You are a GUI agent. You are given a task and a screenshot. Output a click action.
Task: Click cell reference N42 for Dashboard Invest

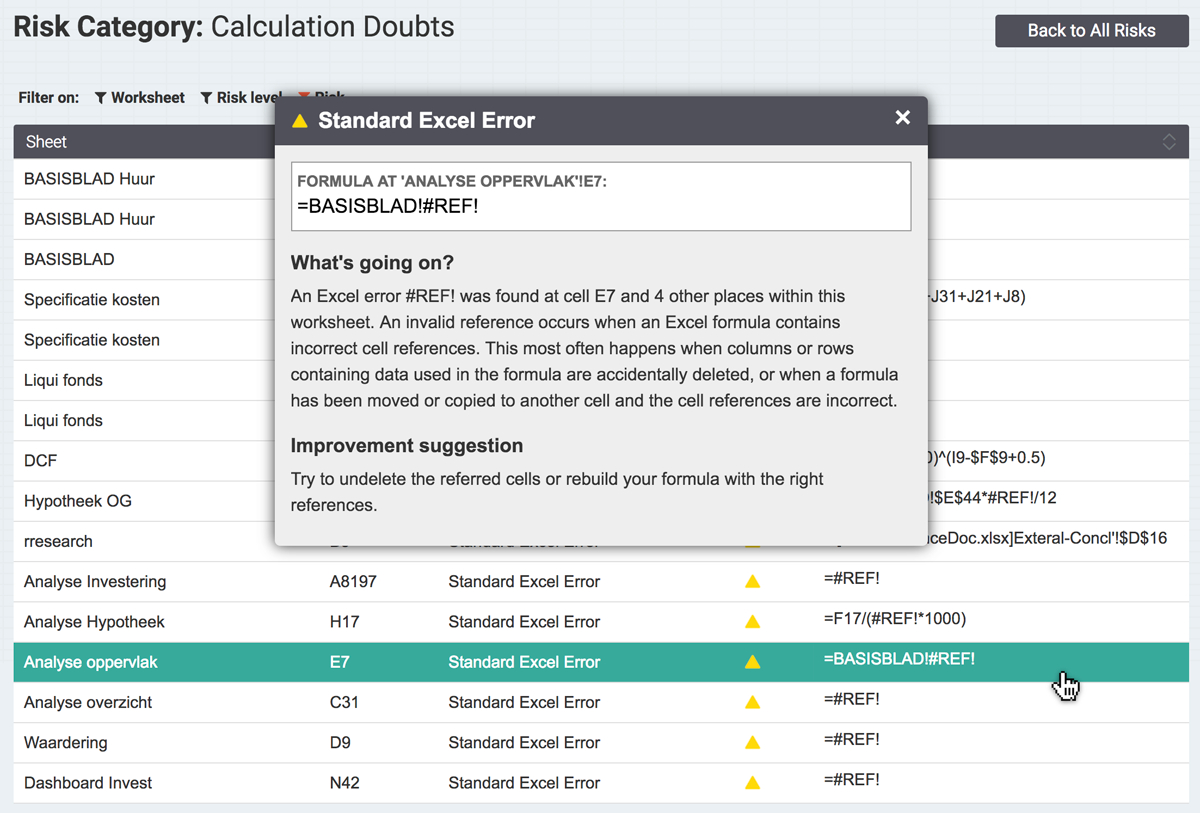point(344,783)
